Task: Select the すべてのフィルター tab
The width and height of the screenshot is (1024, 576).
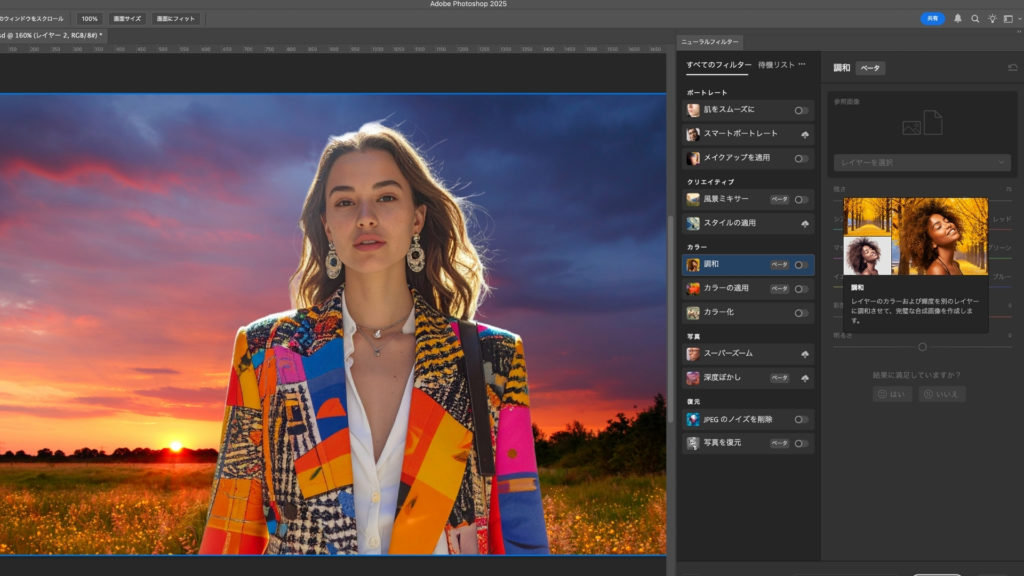Action: tap(718, 64)
